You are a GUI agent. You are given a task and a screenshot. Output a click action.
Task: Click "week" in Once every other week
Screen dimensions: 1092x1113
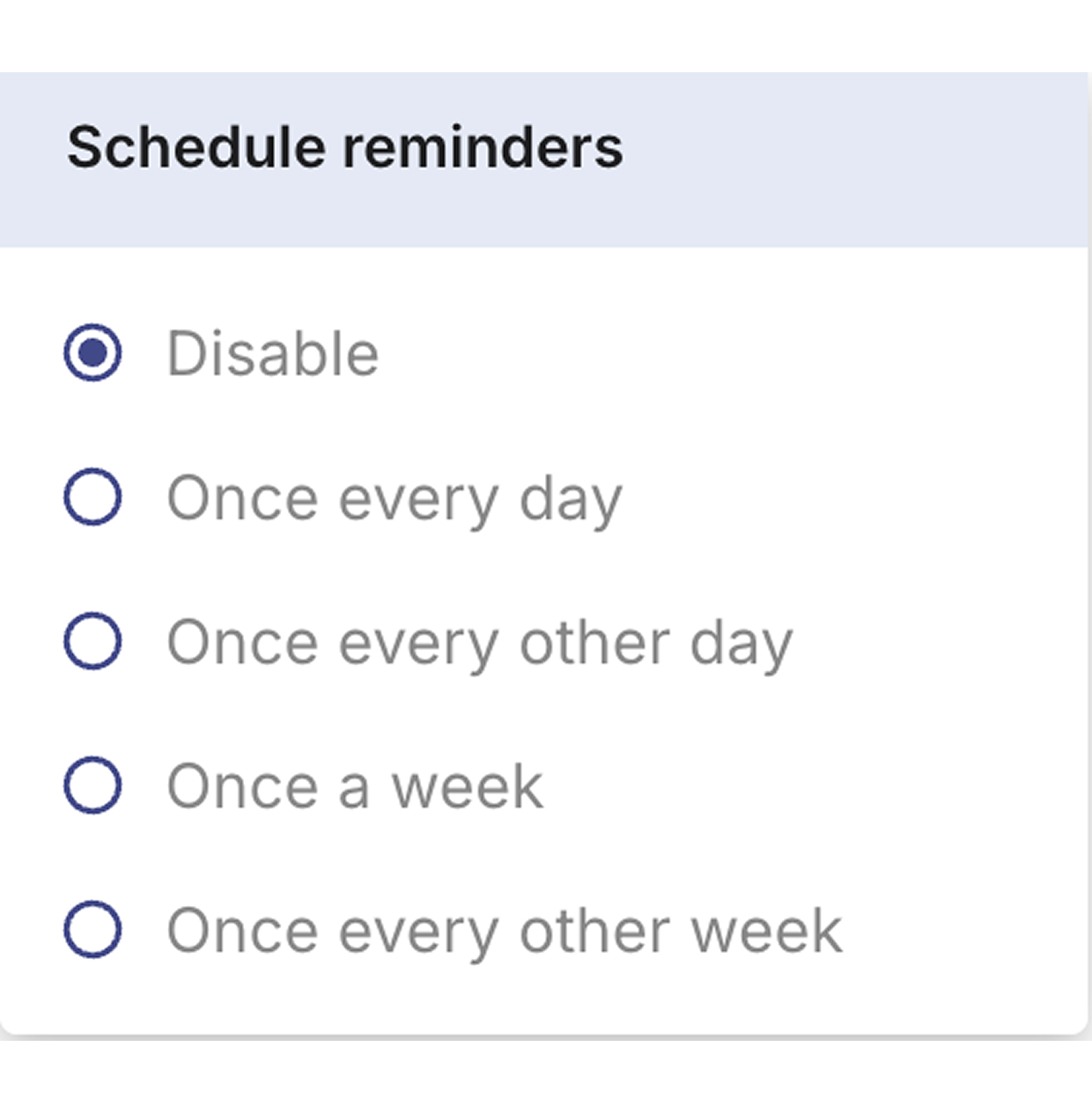pos(766,931)
